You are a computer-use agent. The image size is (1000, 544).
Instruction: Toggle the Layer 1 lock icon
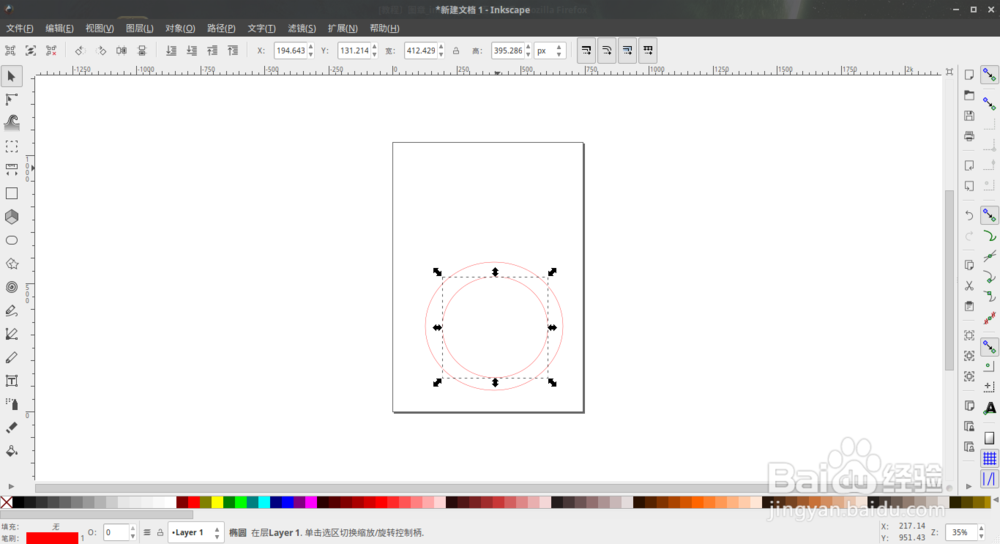[x=160, y=532]
